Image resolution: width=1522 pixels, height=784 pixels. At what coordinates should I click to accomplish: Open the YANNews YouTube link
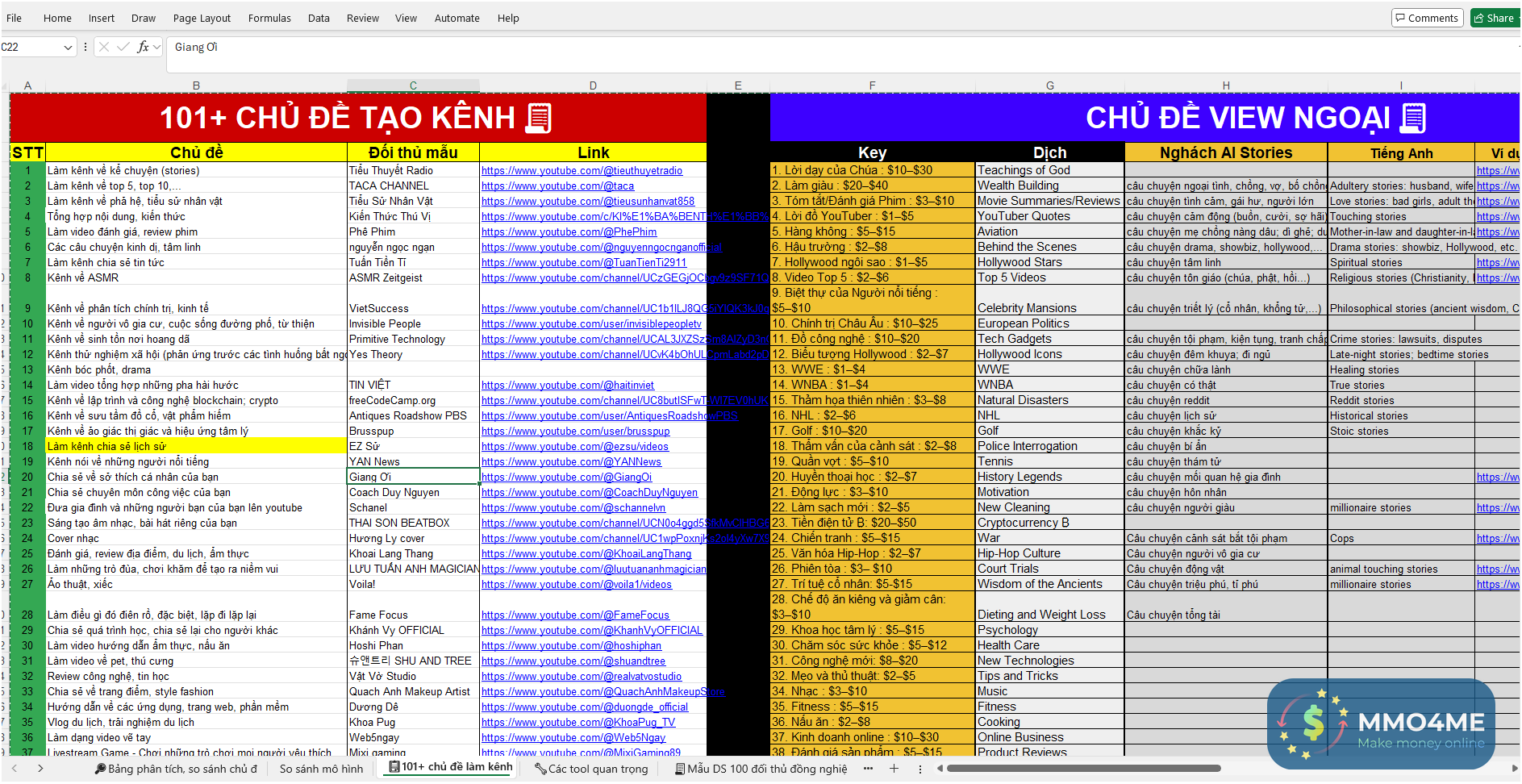pos(571,462)
